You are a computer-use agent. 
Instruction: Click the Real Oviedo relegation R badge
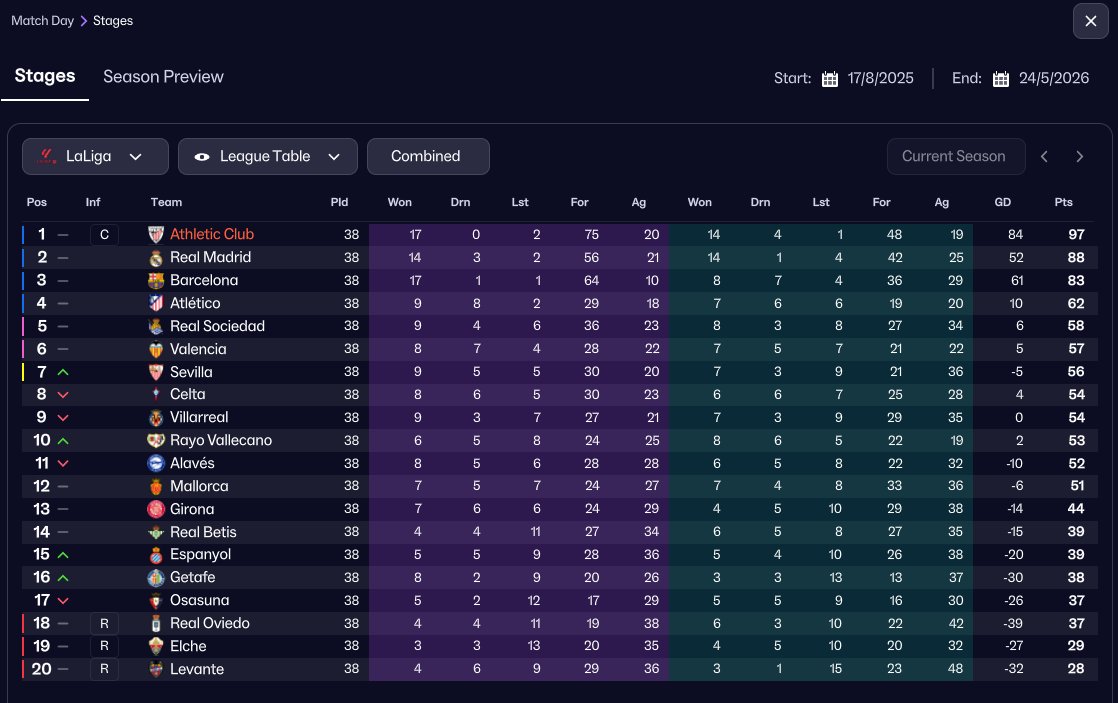point(104,623)
